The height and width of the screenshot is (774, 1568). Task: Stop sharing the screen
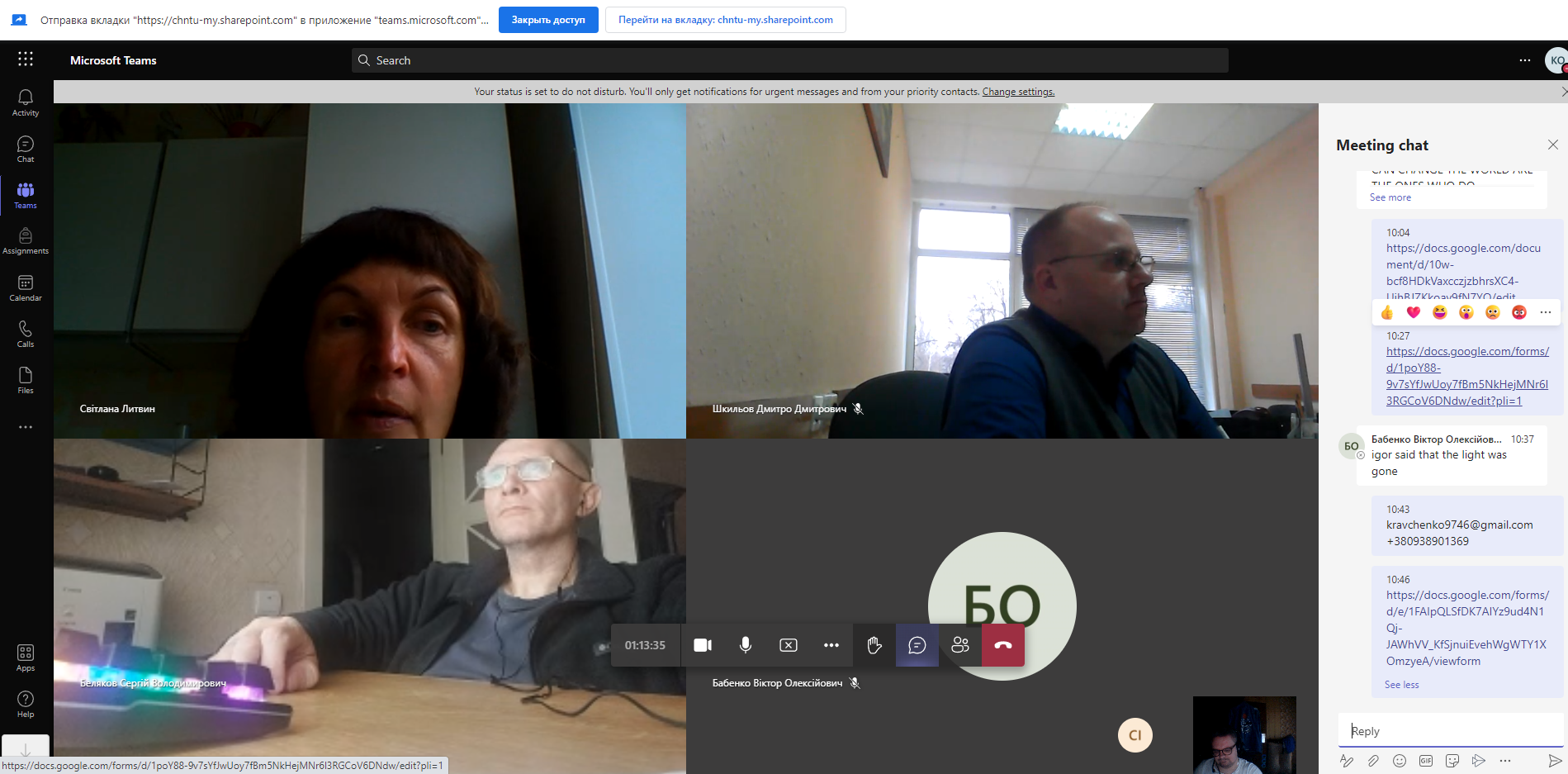click(x=789, y=645)
